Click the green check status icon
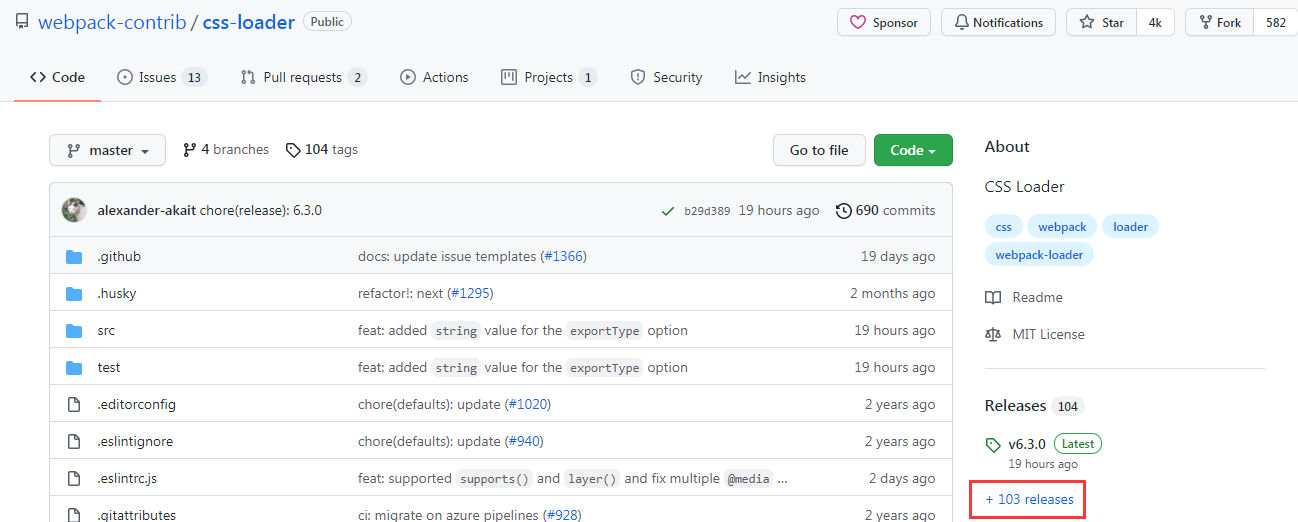 [x=667, y=211]
